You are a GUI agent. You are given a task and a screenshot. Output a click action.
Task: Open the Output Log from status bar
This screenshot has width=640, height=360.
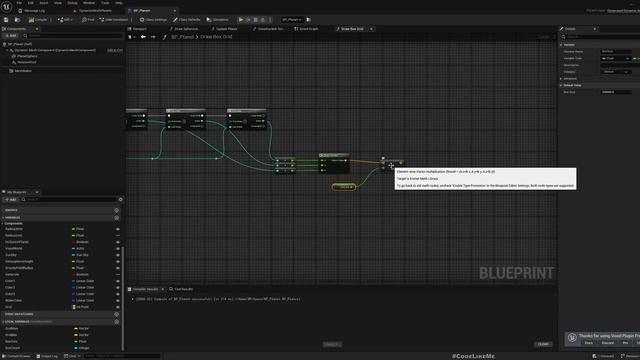point(47,356)
